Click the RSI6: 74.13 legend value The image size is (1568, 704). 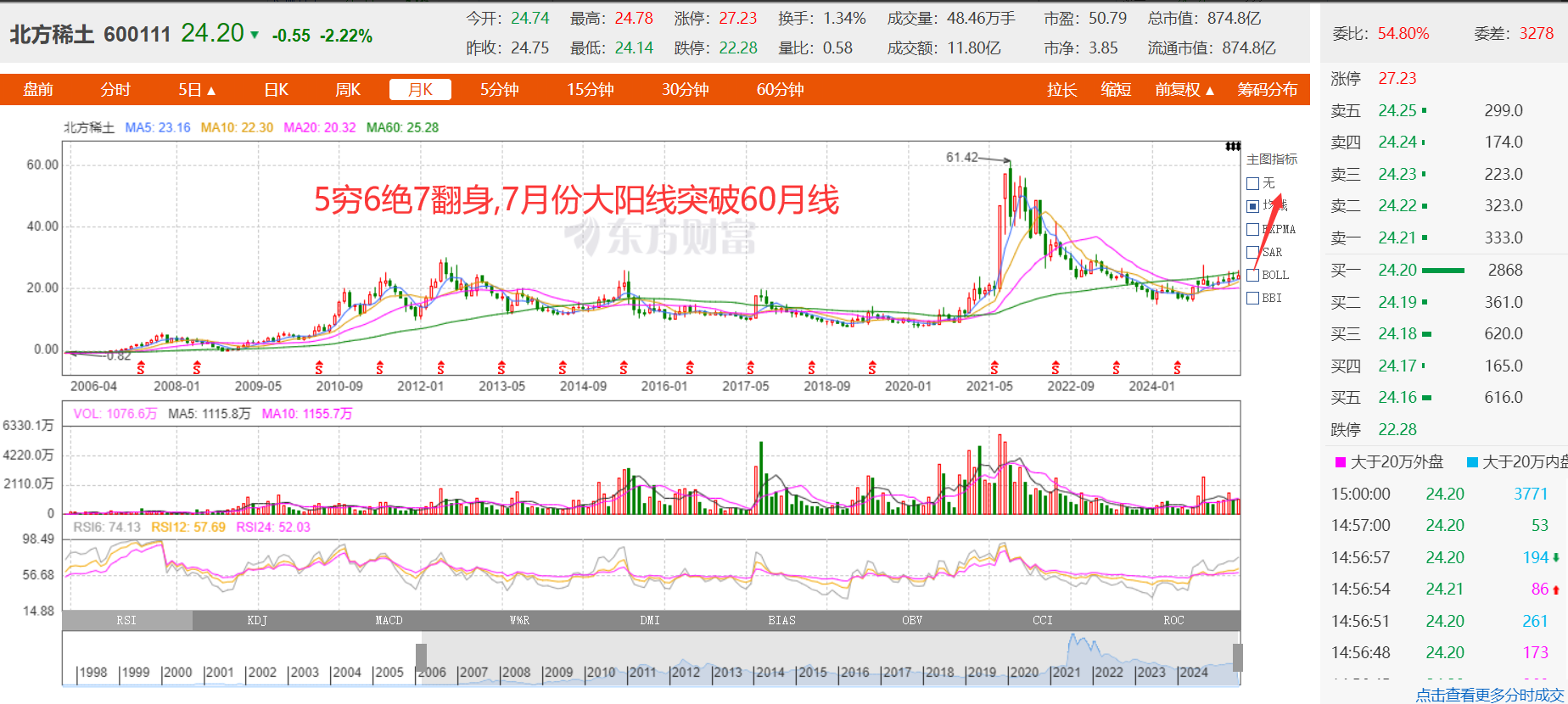[107, 528]
